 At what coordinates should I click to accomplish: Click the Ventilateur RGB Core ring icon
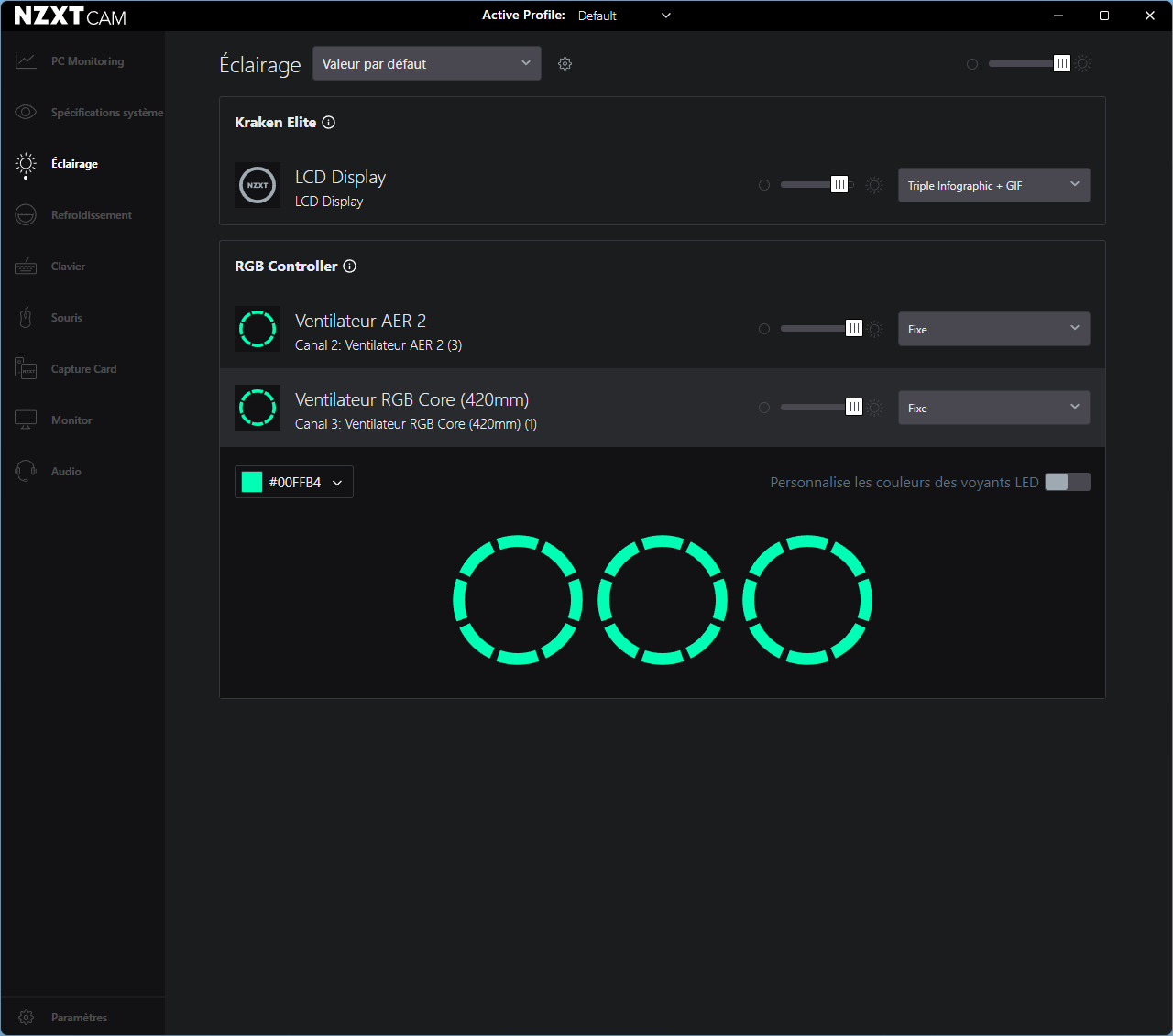pos(258,408)
